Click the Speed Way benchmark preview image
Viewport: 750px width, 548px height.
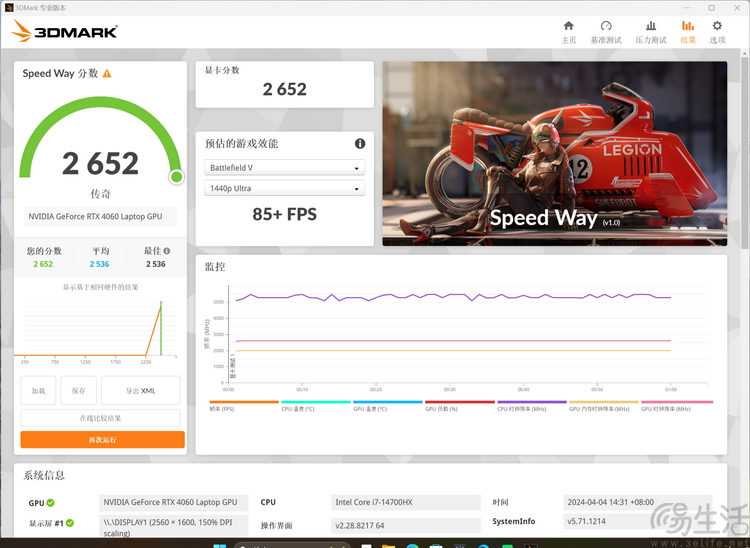click(554, 153)
